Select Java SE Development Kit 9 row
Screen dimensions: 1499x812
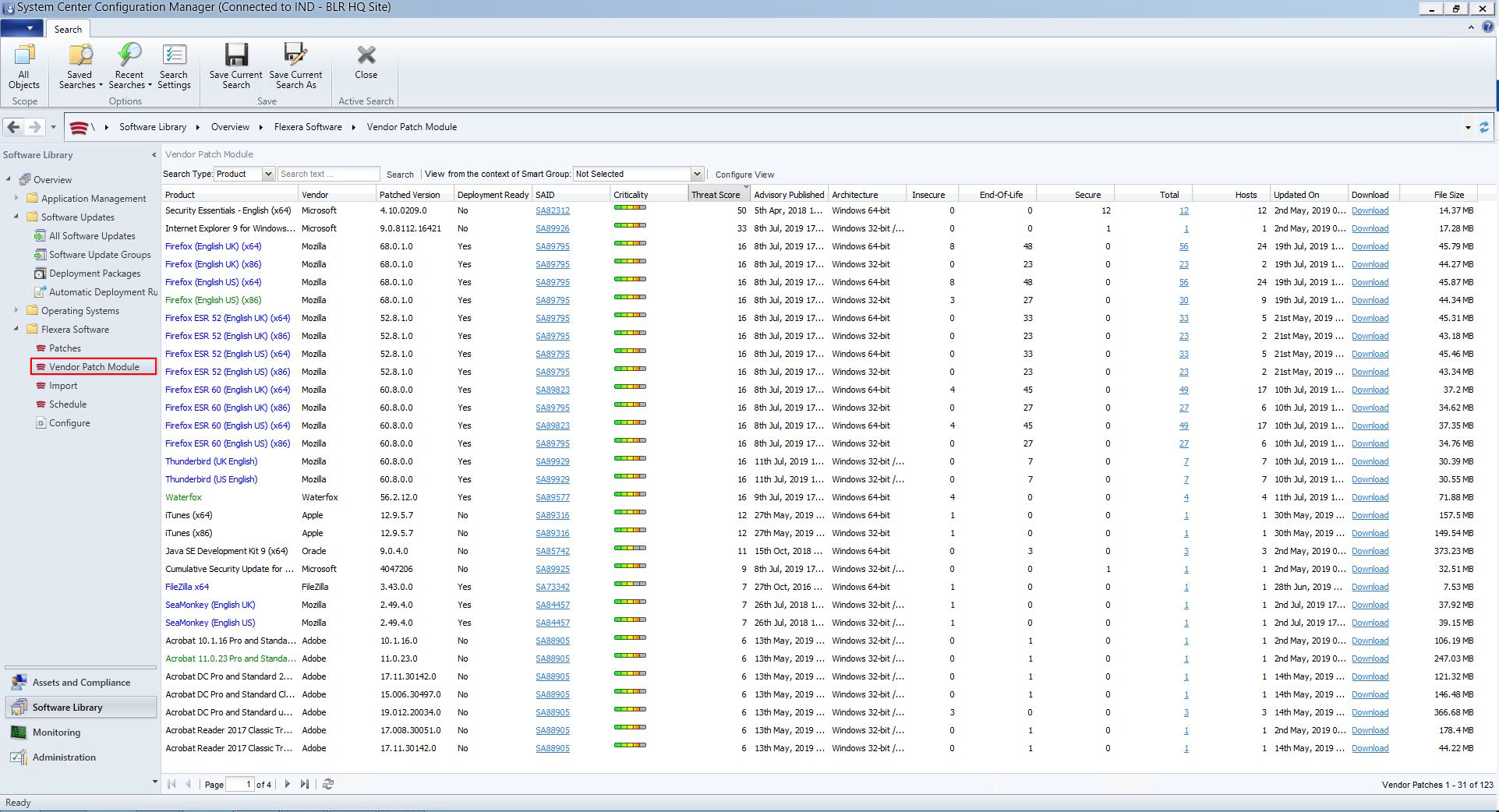point(819,551)
